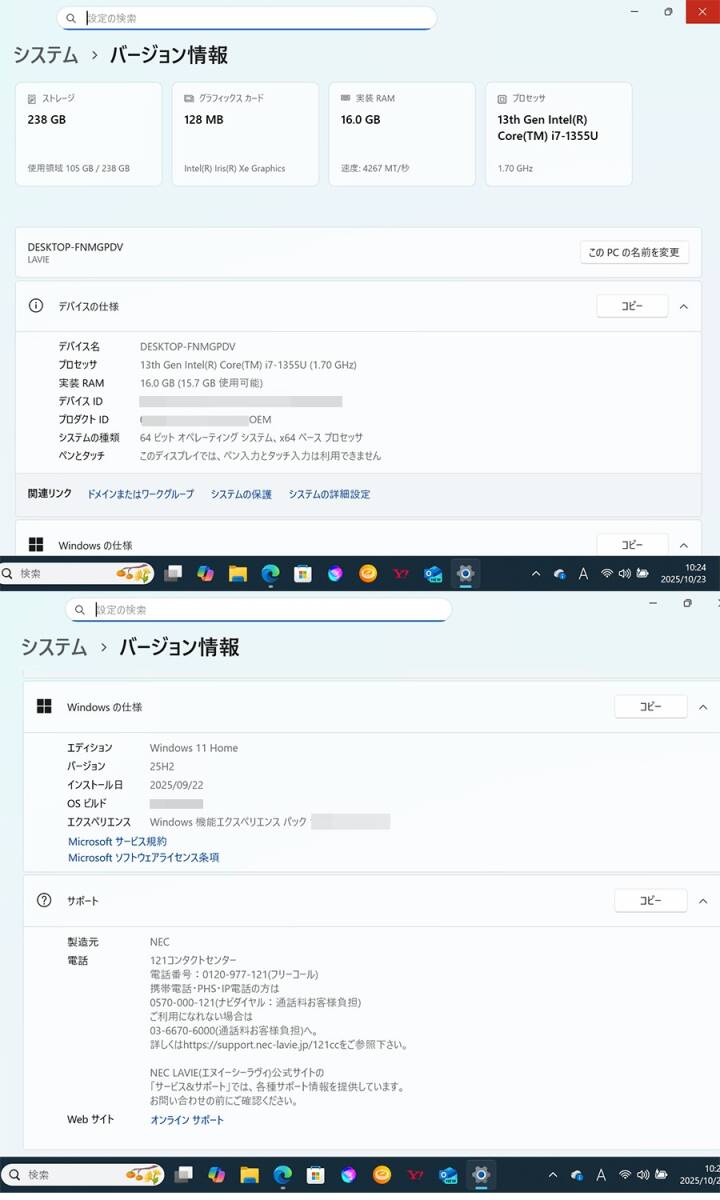
Task: Open Task View in the top screenshot's taskbar
Action: (173, 574)
